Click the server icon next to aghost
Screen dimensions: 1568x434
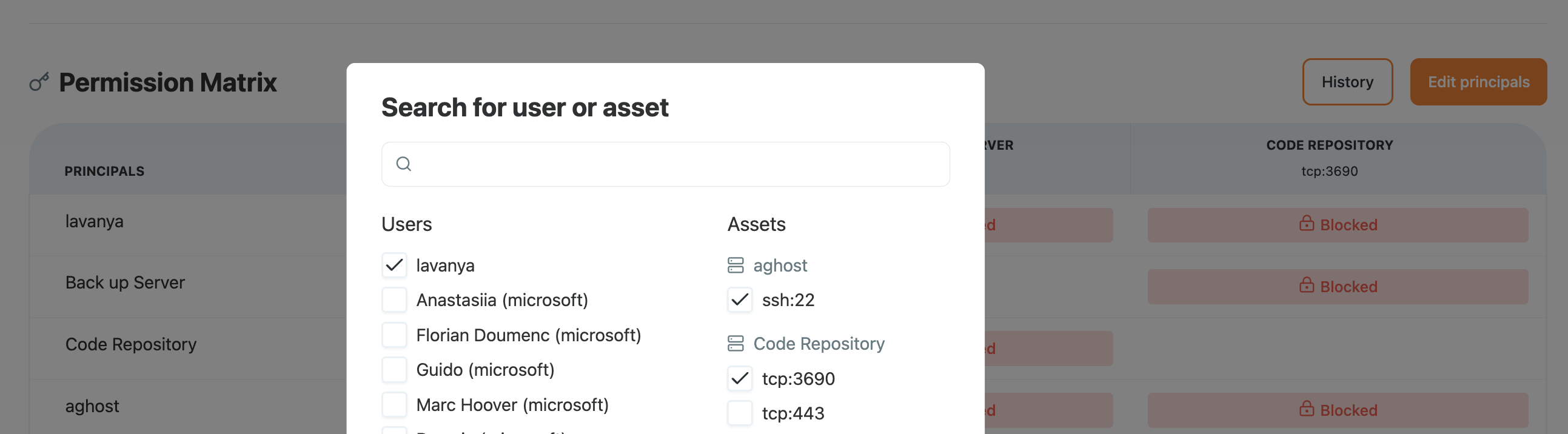735,265
